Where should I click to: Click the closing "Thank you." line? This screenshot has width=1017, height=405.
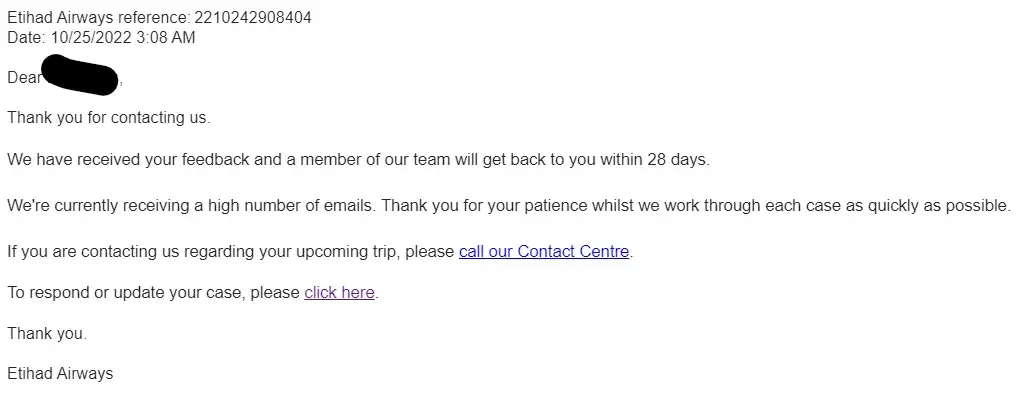tap(47, 334)
